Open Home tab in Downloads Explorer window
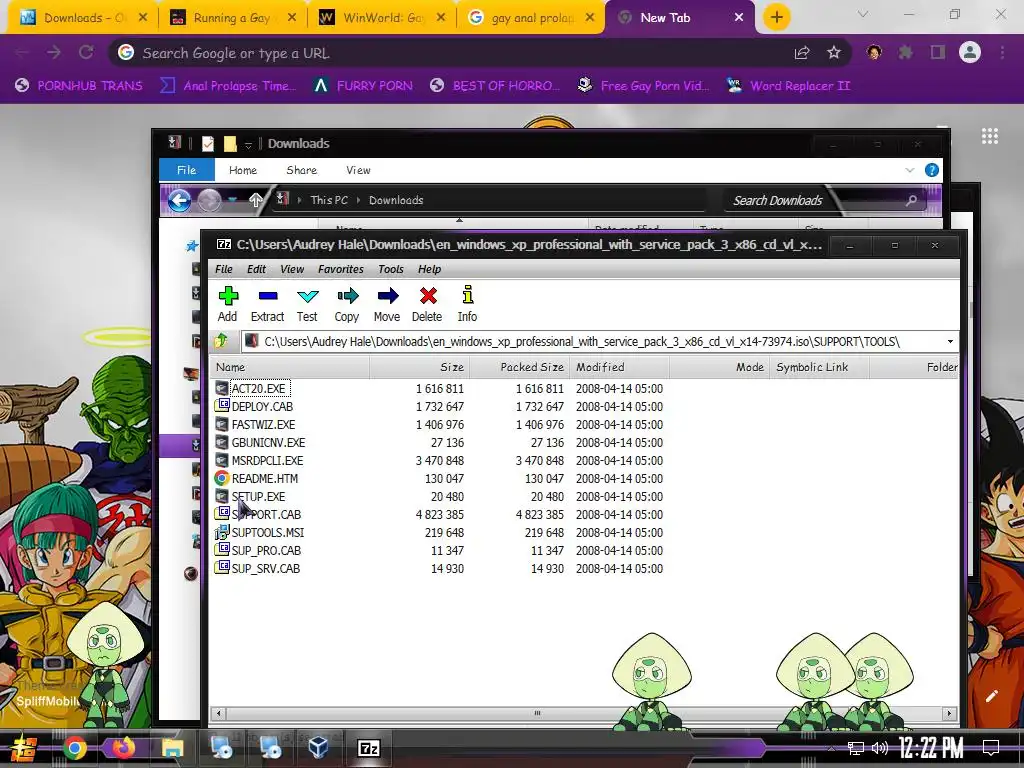The image size is (1024, 768). pyautogui.click(x=243, y=170)
